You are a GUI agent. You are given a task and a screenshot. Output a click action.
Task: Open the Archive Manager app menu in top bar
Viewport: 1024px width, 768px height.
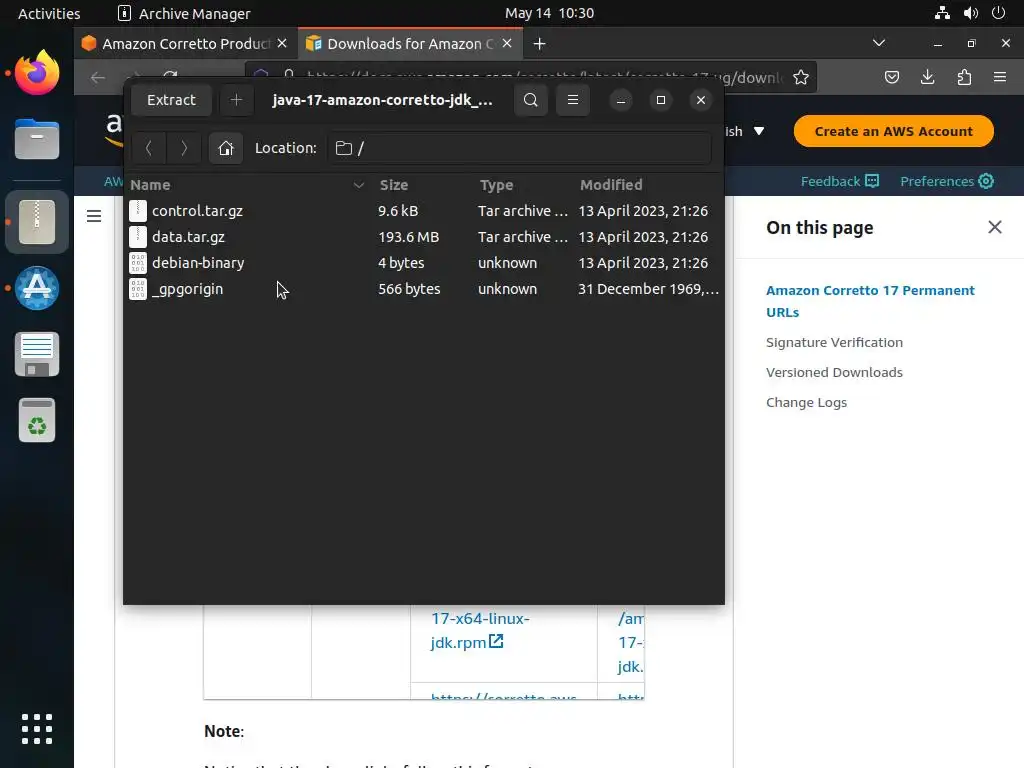184,13
